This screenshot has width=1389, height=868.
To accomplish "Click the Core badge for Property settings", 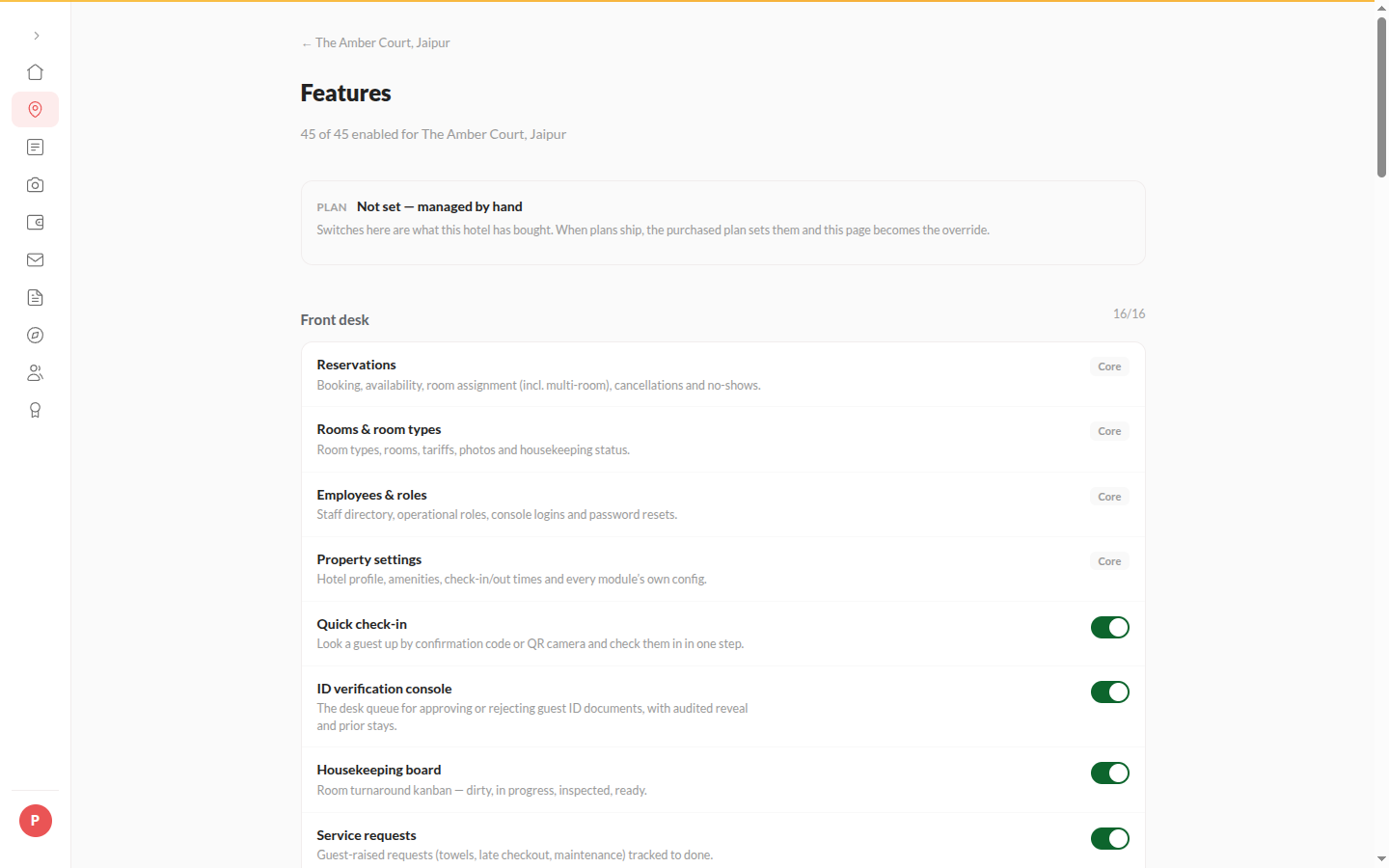I will (1109, 561).
